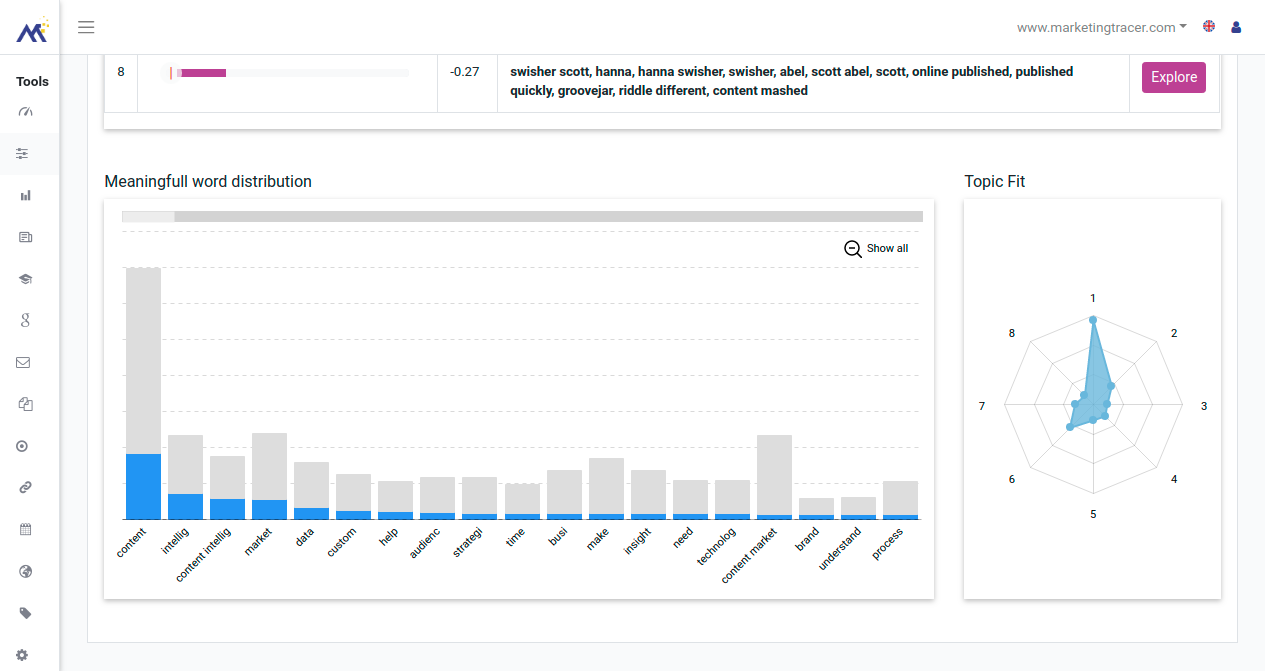Screen dimensions: 1265x671
Task: Open the dashboard speedometer tool
Action: point(26,111)
